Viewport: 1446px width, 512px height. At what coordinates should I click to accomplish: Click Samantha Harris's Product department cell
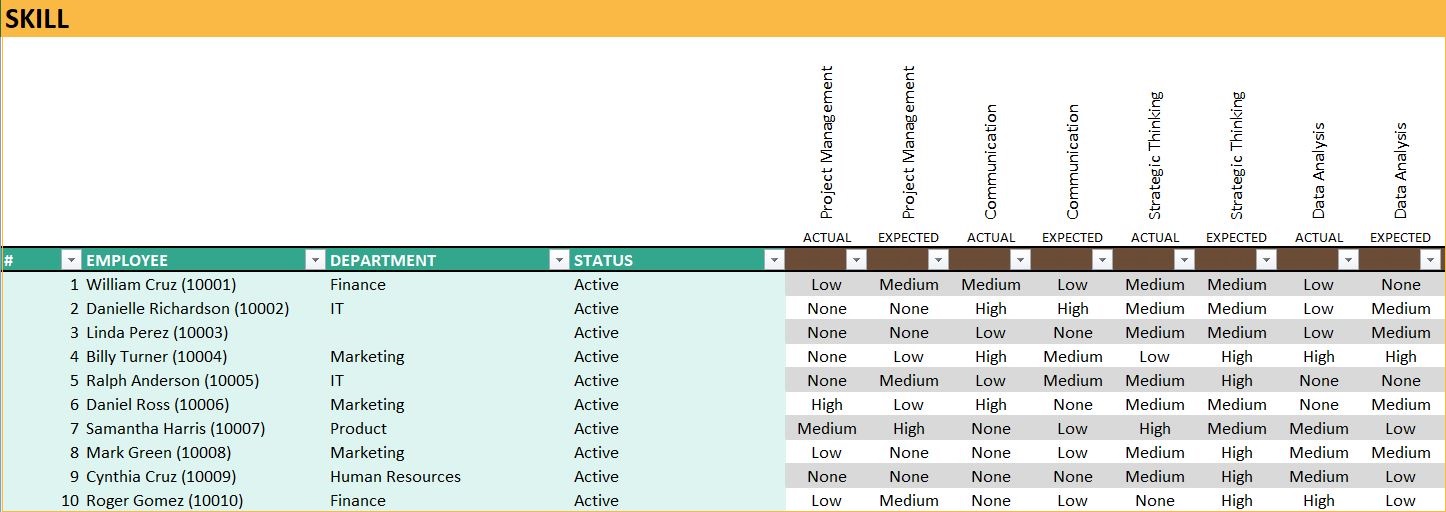click(x=448, y=428)
